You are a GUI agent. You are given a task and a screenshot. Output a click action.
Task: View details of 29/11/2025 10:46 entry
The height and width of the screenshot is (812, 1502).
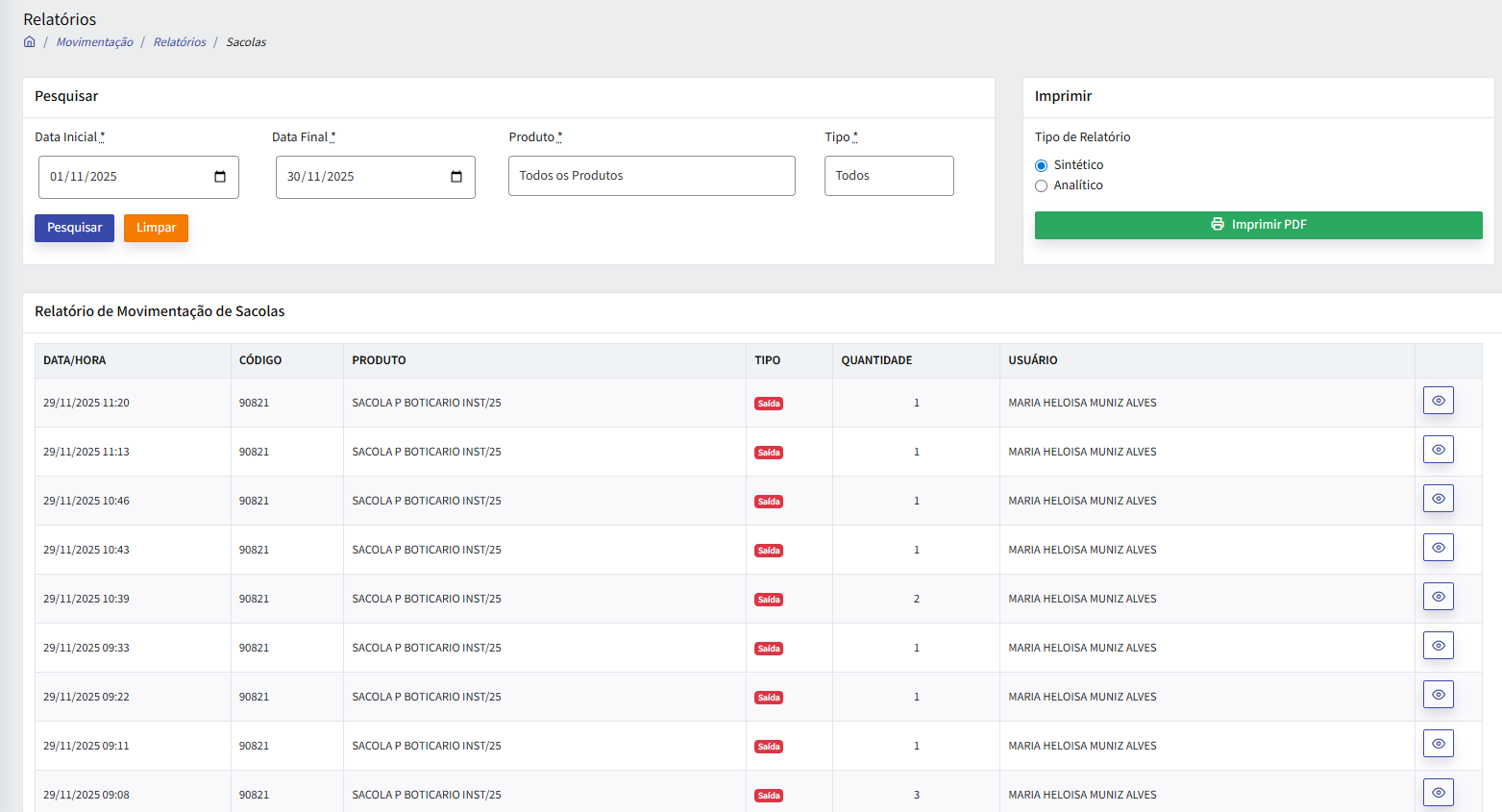[x=1438, y=499]
